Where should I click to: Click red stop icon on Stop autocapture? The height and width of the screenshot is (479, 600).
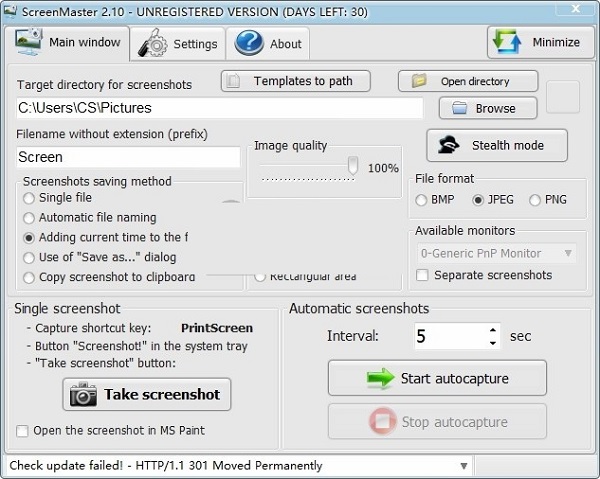tap(383, 422)
